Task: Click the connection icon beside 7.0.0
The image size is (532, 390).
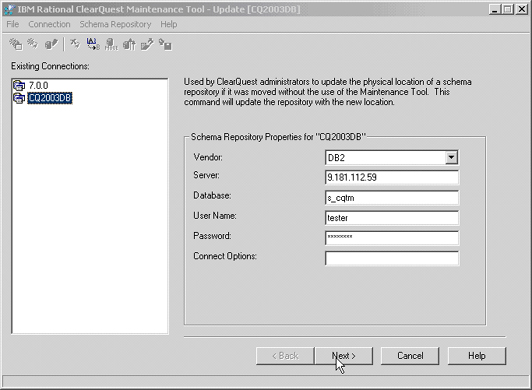Action: point(19,86)
